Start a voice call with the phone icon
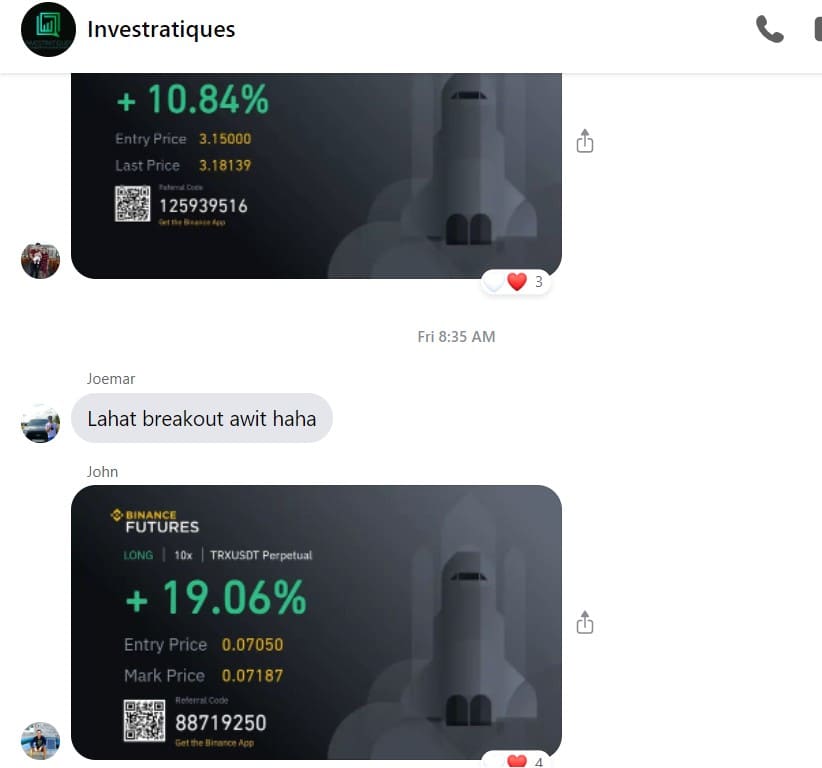This screenshot has height=768, width=822. [770, 29]
